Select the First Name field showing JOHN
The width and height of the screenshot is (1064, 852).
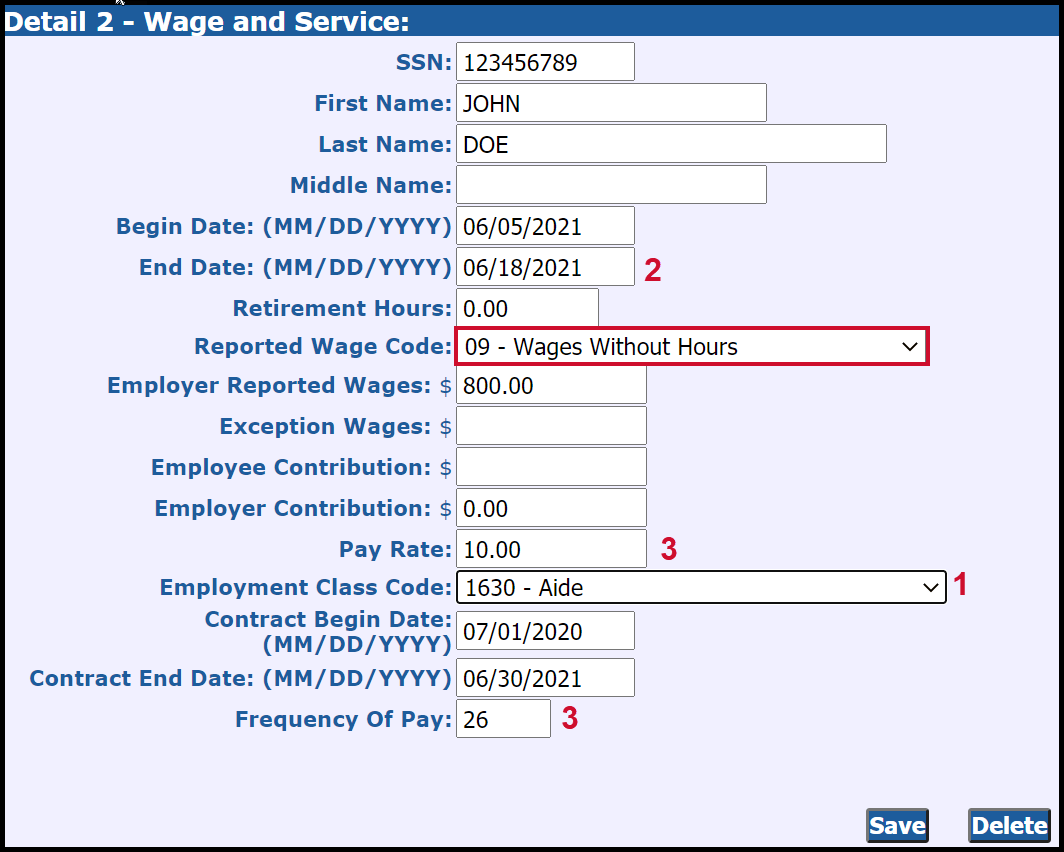point(610,102)
